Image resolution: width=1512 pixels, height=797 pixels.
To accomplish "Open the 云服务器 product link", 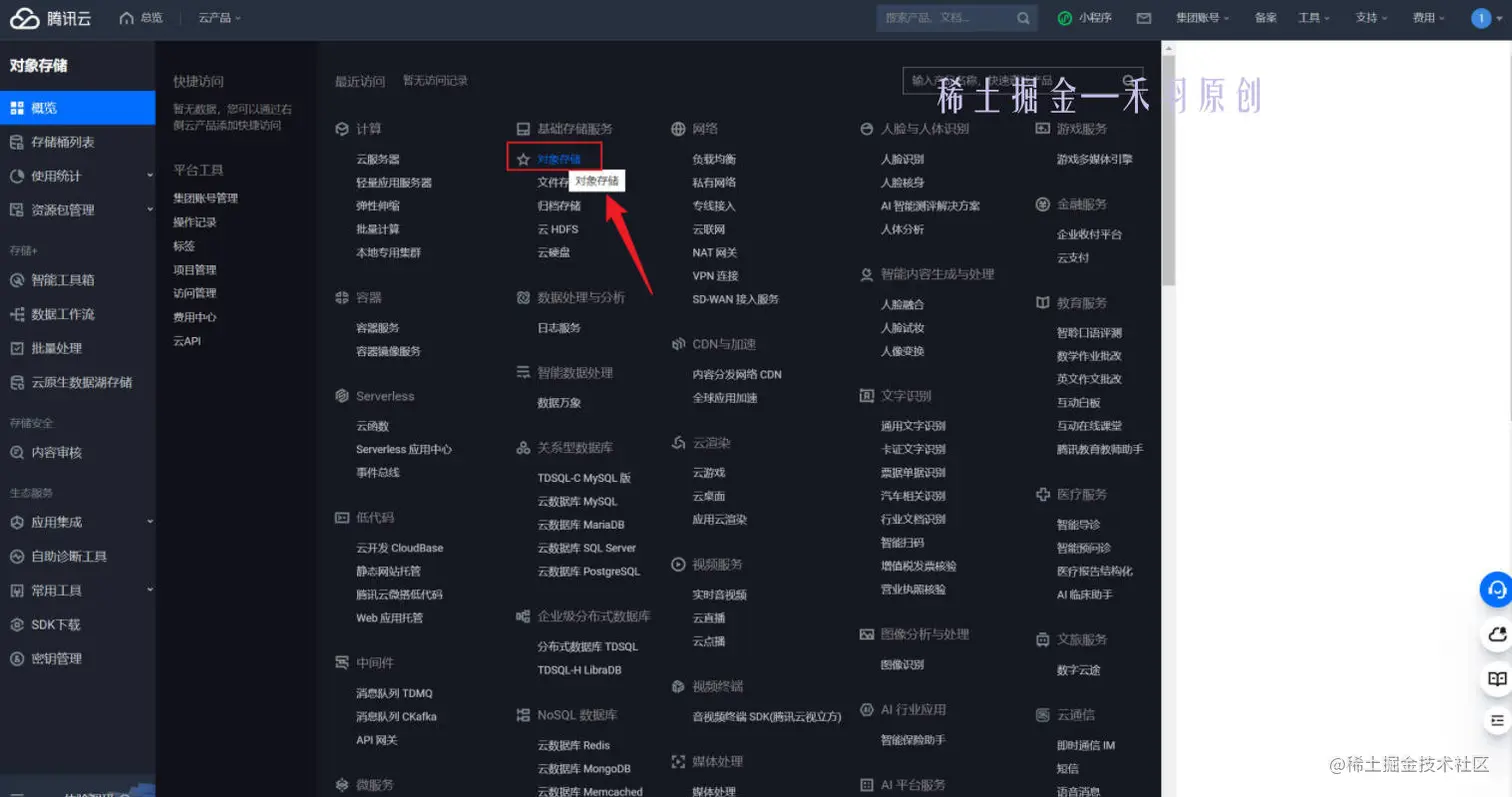I will 378,159.
